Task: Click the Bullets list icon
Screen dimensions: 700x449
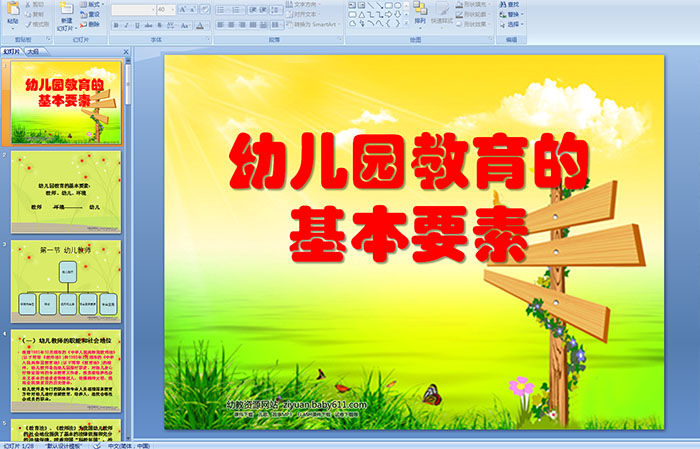Action: (x=222, y=9)
